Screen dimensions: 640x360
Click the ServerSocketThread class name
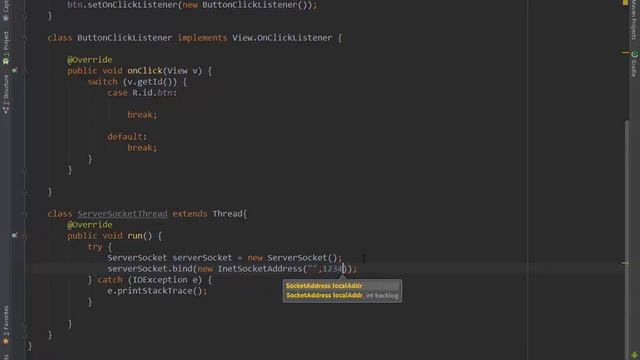pos(122,214)
